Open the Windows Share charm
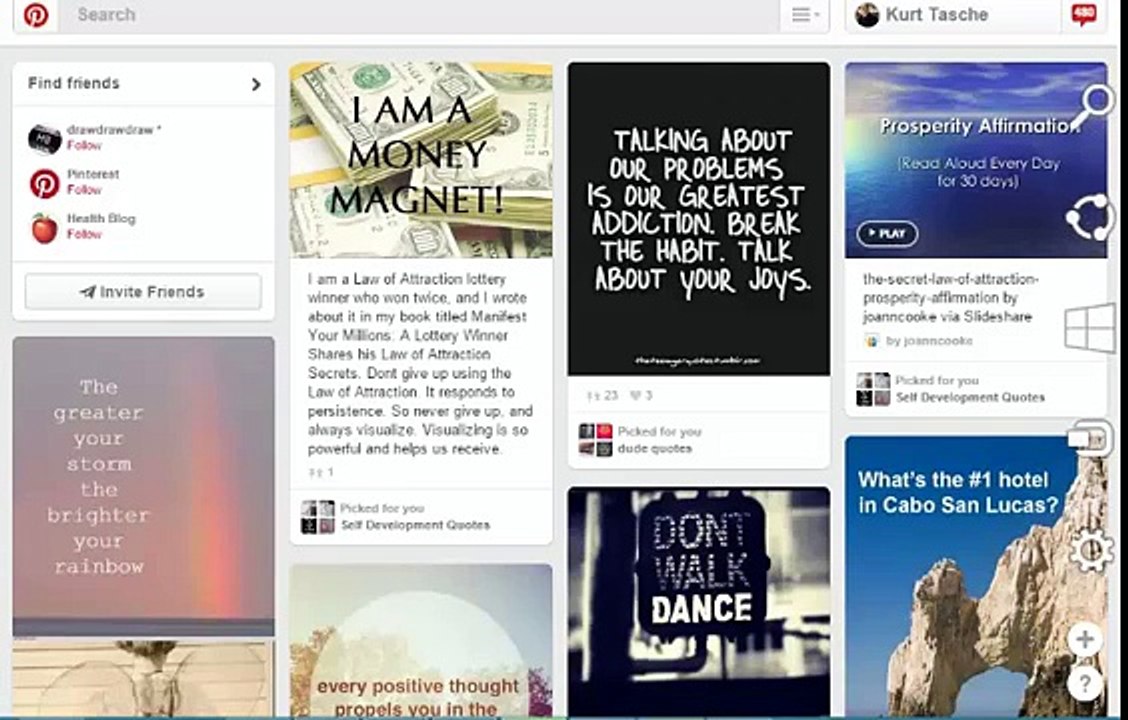 tap(1089, 217)
